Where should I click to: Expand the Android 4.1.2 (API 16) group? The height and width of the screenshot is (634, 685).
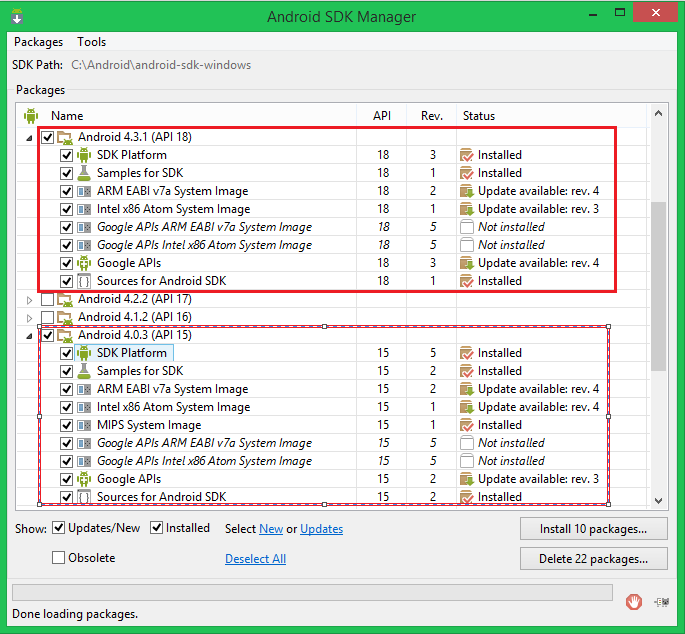click(x=29, y=318)
